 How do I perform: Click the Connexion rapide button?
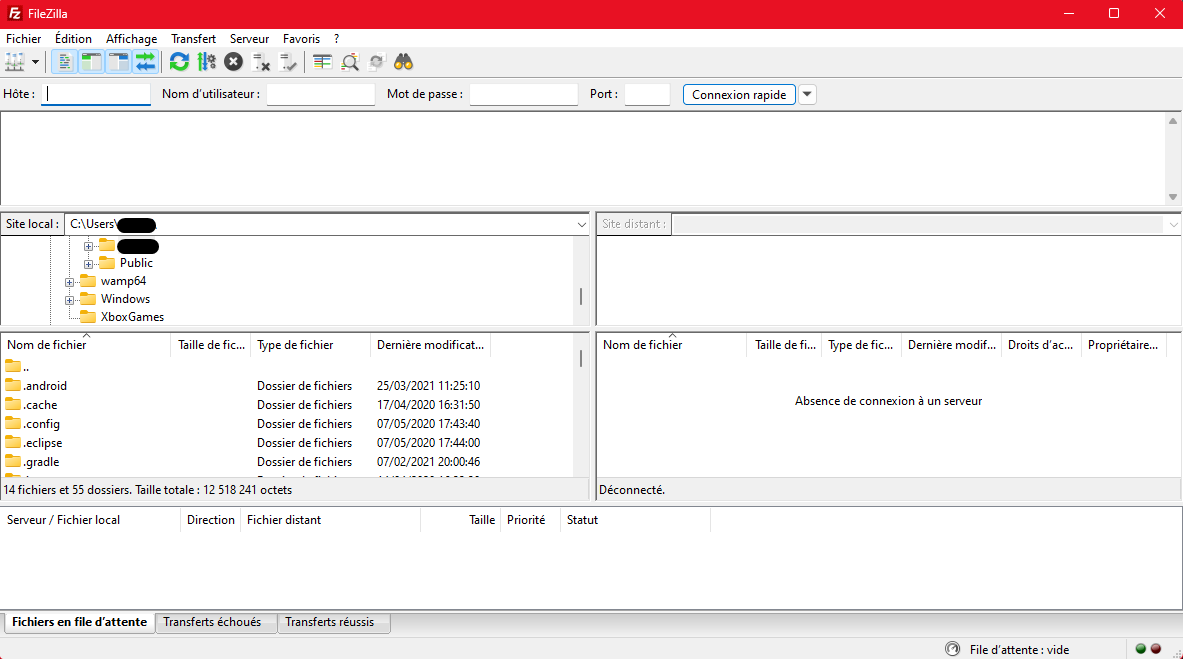coord(739,95)
